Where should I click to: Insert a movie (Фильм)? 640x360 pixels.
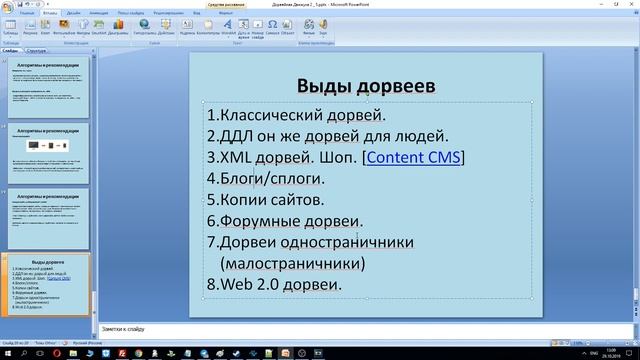[x=309, y=28]
